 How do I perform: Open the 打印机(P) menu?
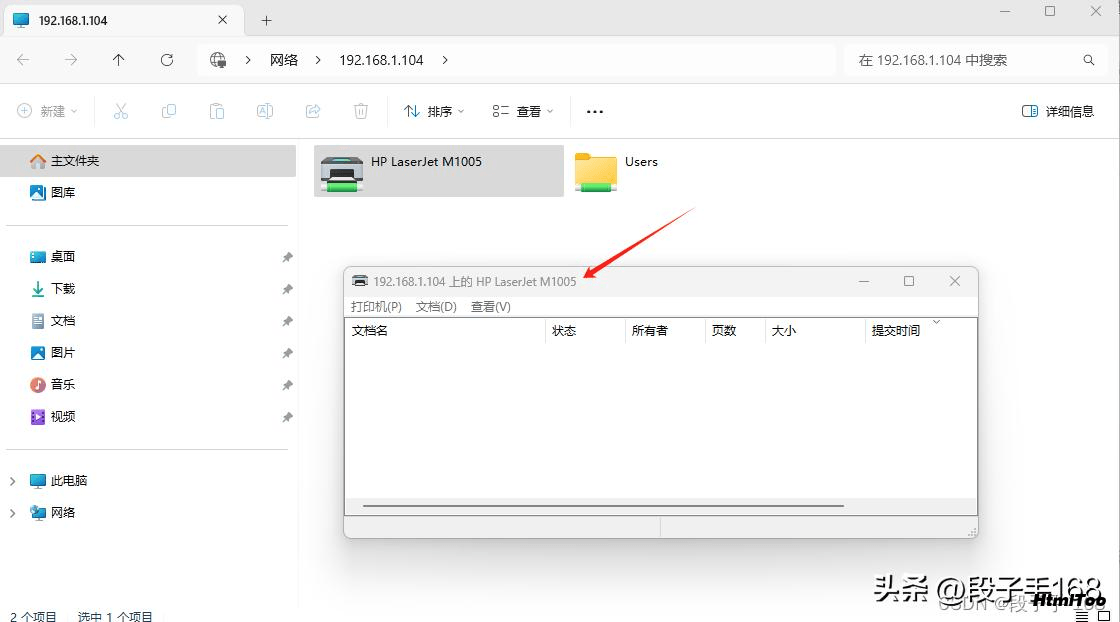tap(376, 306)
